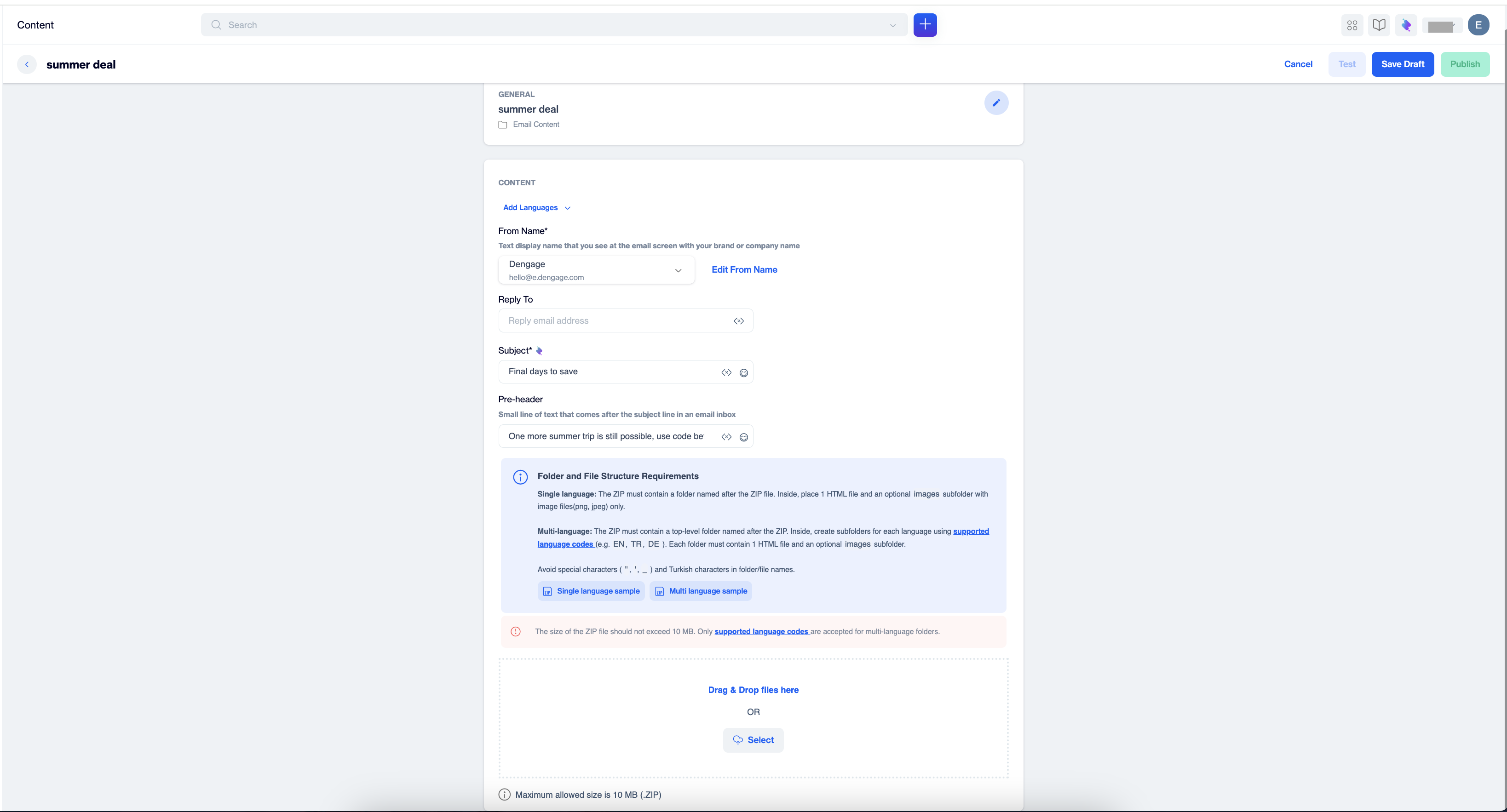Go back with the left chevron

coord(27,64)
